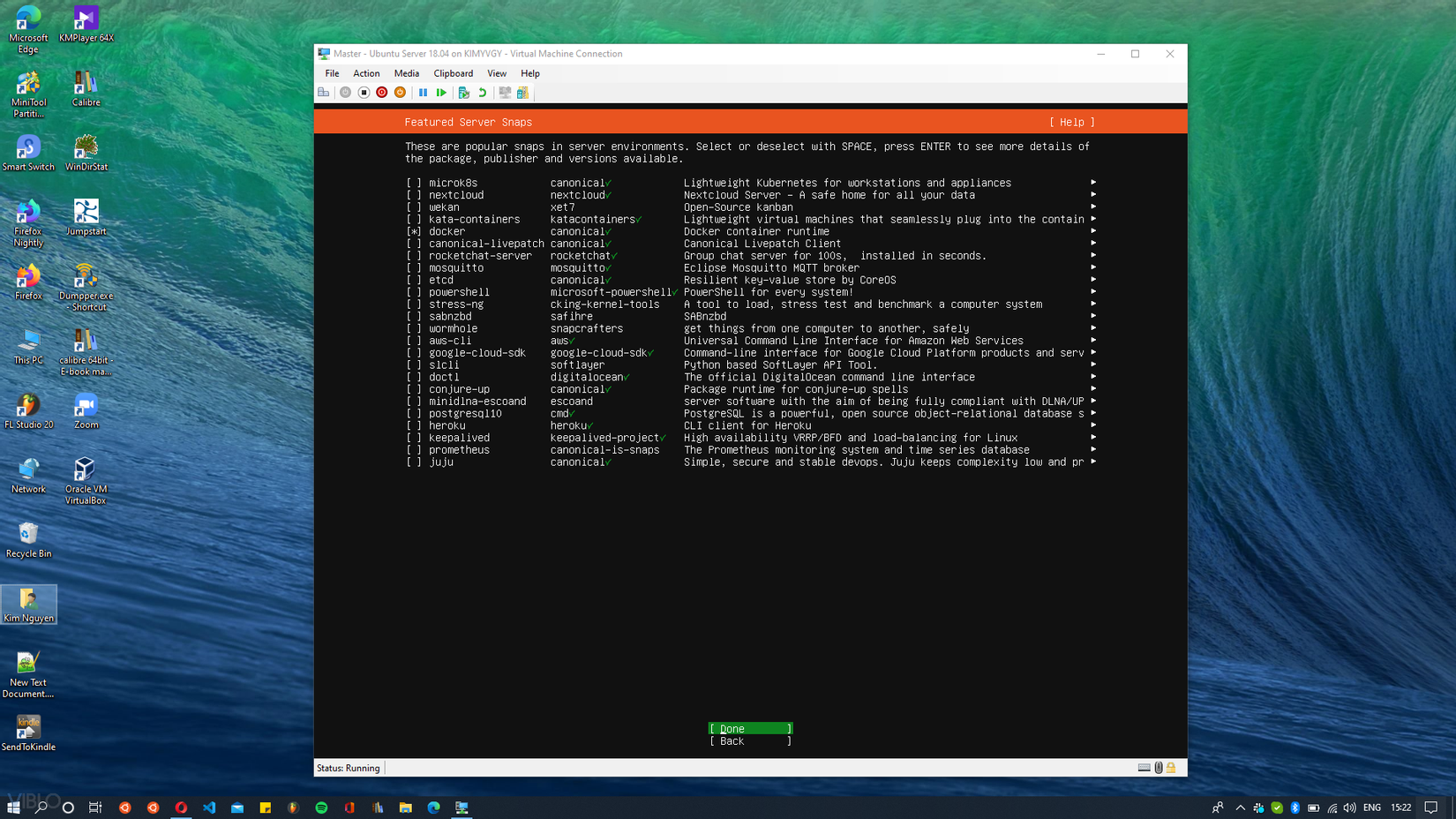Image resolution: width=1456 pixels, height=819 pixels.
Task: Click the Windows Start button
Action: coord(13,808)
